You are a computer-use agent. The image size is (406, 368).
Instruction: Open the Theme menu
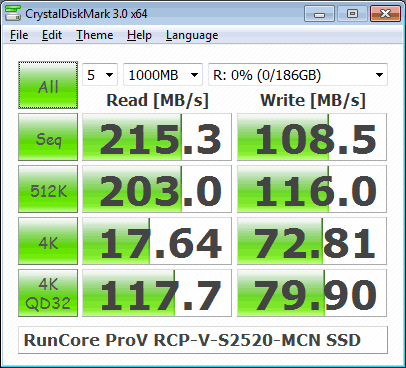pyautogui.click(x=94, y=35)
